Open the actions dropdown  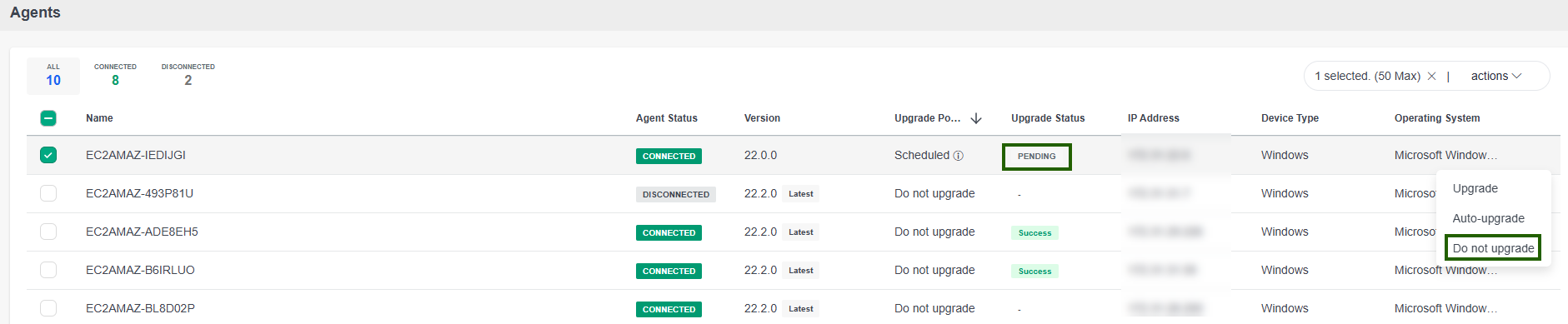[1496, 76]
